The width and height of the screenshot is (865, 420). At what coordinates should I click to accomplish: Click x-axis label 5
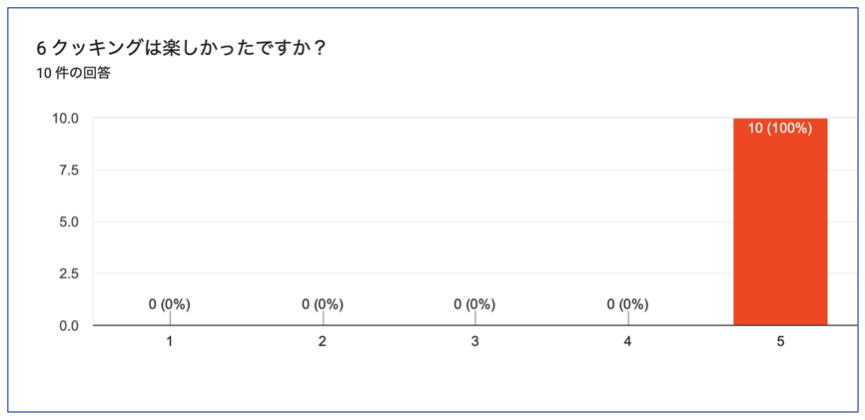pos(780,342)
